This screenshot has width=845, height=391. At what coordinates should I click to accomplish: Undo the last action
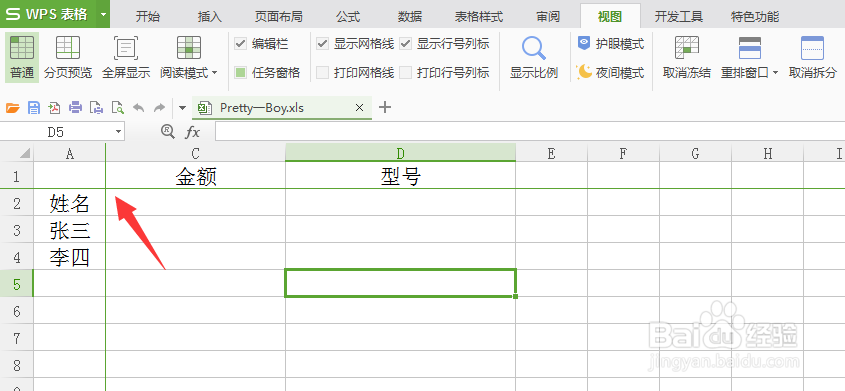(138, 108)
